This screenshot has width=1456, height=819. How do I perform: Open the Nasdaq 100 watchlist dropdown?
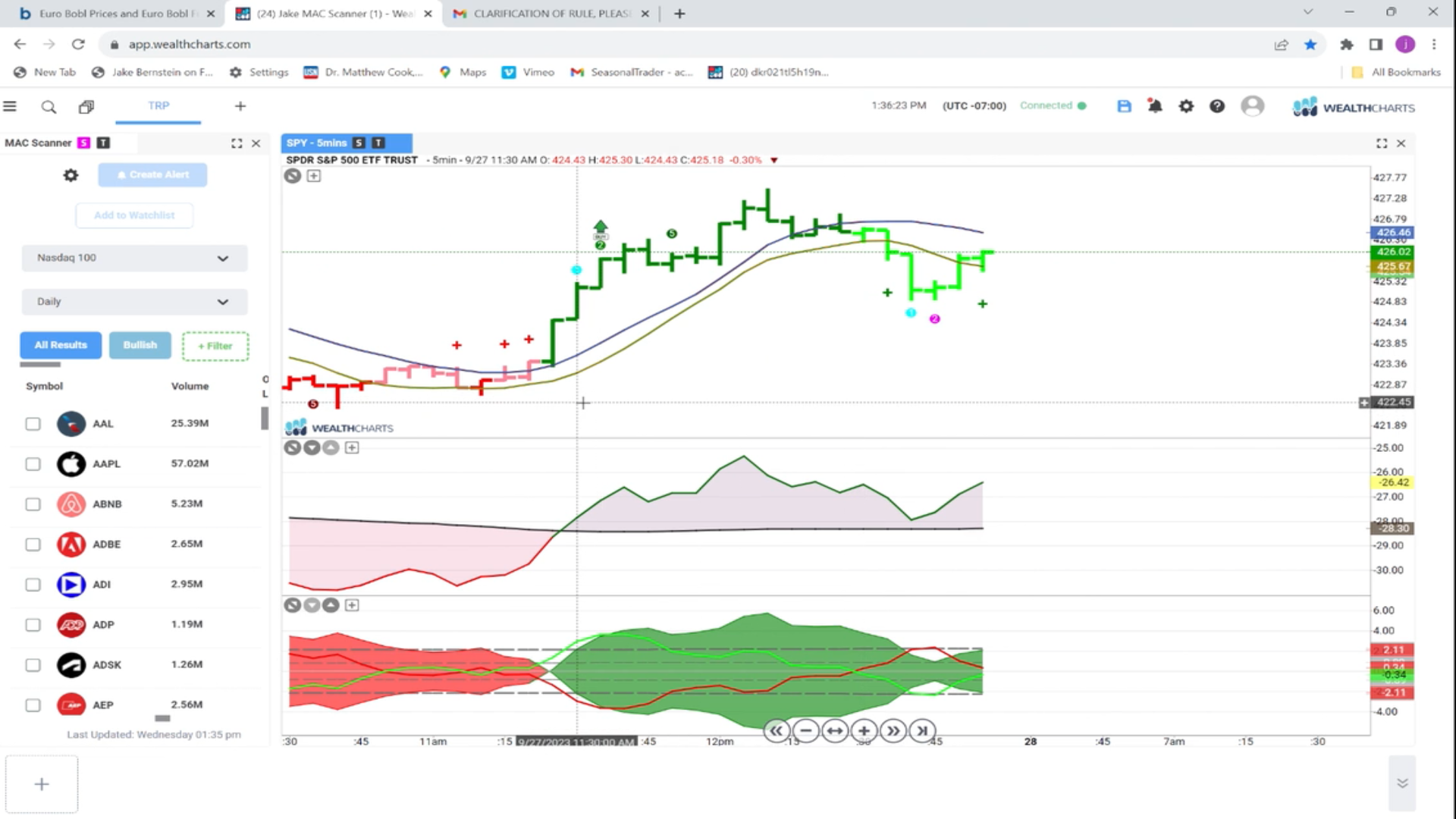134,258
